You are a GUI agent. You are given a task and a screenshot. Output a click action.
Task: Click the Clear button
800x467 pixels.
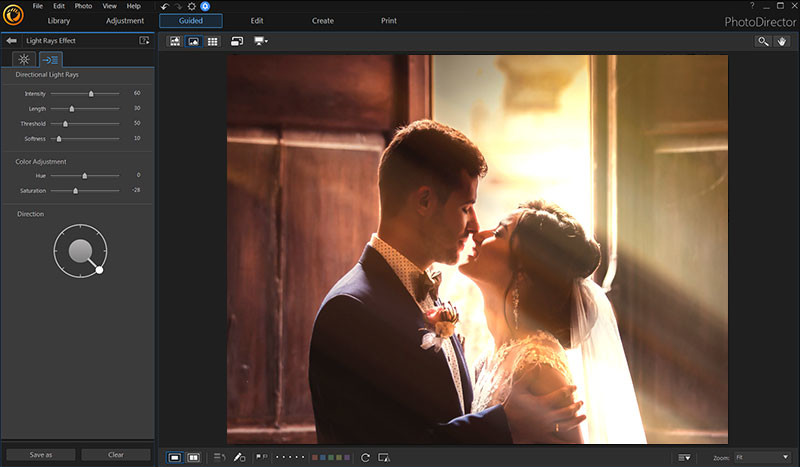coord(116,454)
